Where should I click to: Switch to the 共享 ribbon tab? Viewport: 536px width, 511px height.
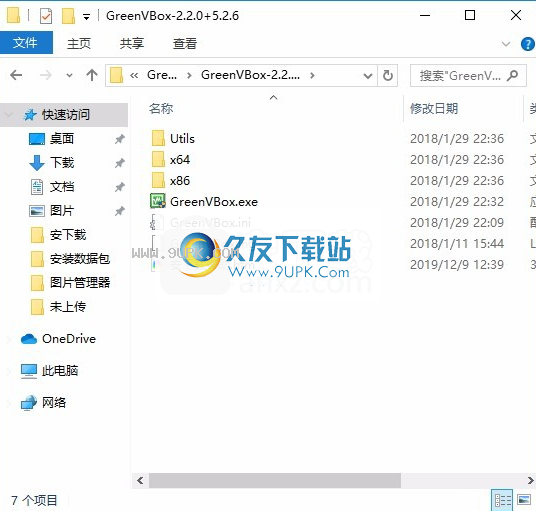coord(132,43)
